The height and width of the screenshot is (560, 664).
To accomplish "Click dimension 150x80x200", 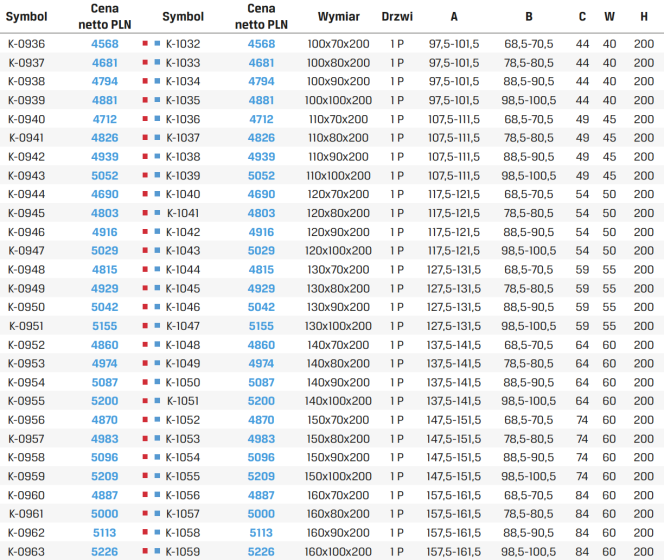I will 338,439.
